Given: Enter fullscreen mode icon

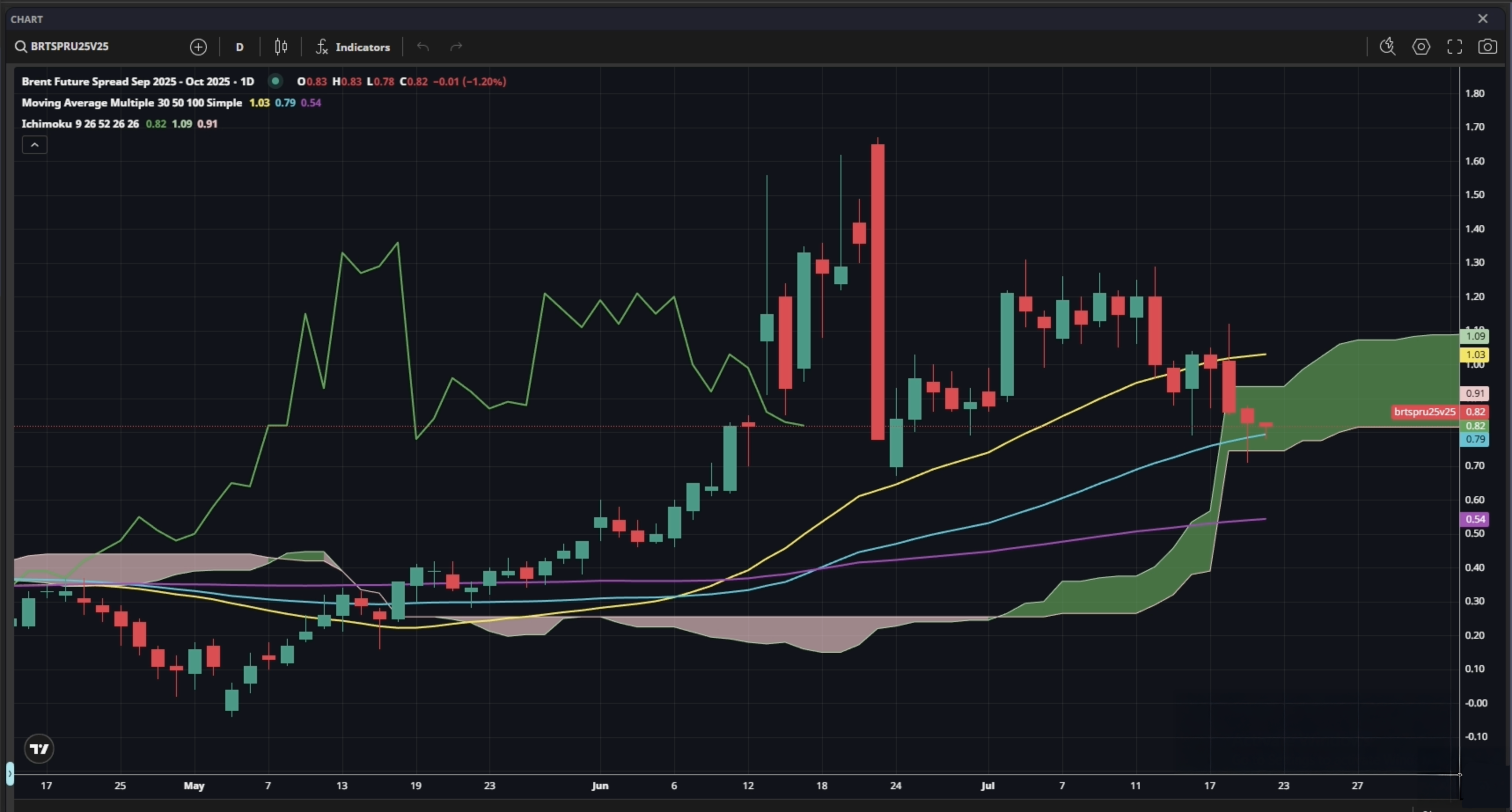Looking at the screenshot, I should 1454,46.
